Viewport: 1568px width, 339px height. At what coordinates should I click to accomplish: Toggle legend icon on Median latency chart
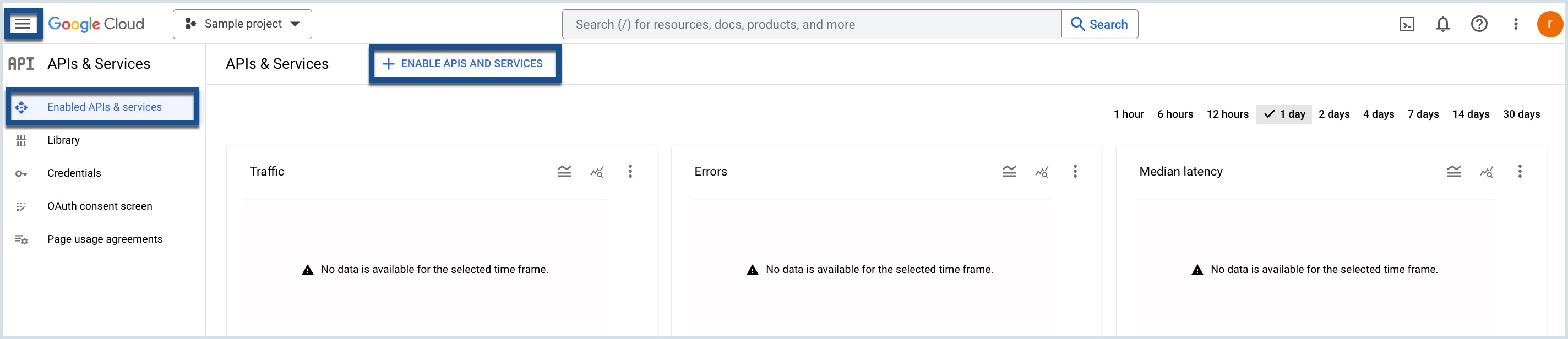[x=1453, y=172]
